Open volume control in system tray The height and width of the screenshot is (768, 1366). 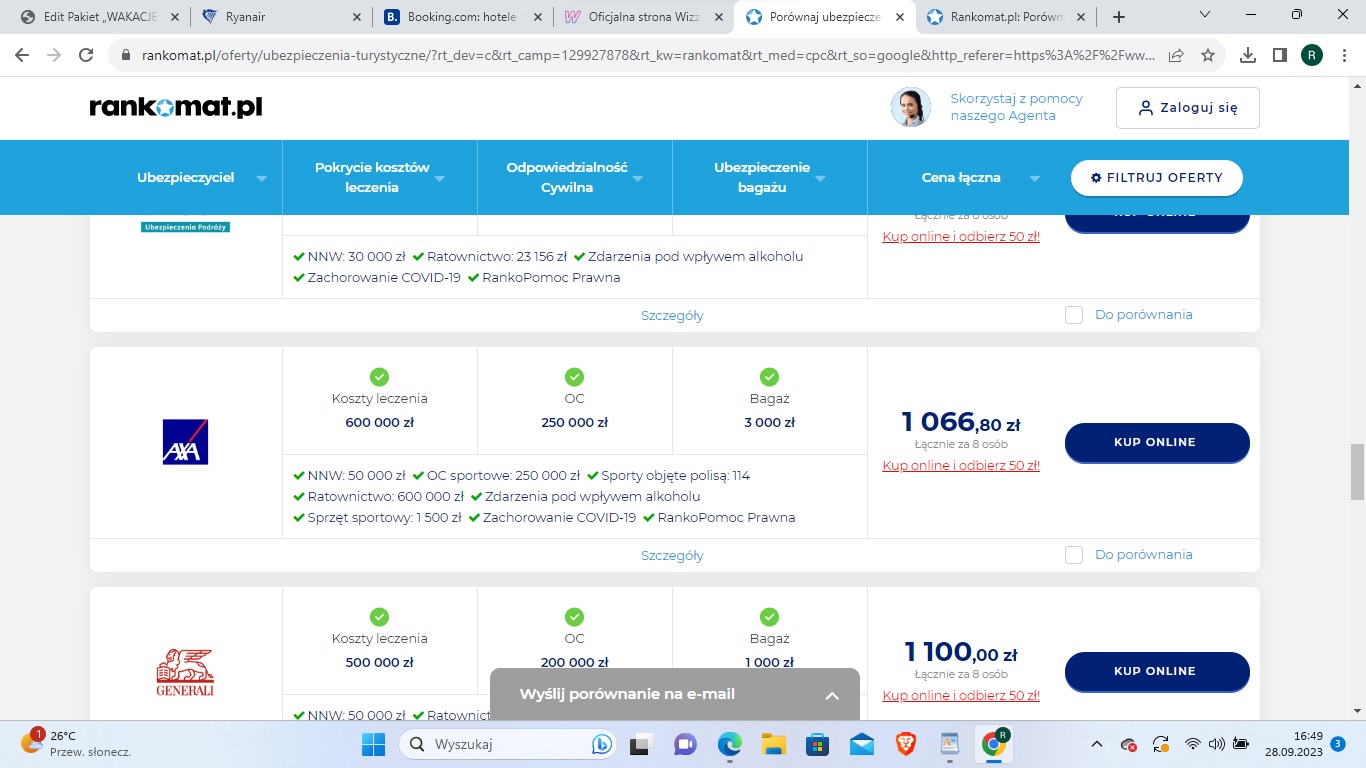[x=1216, y=744]
